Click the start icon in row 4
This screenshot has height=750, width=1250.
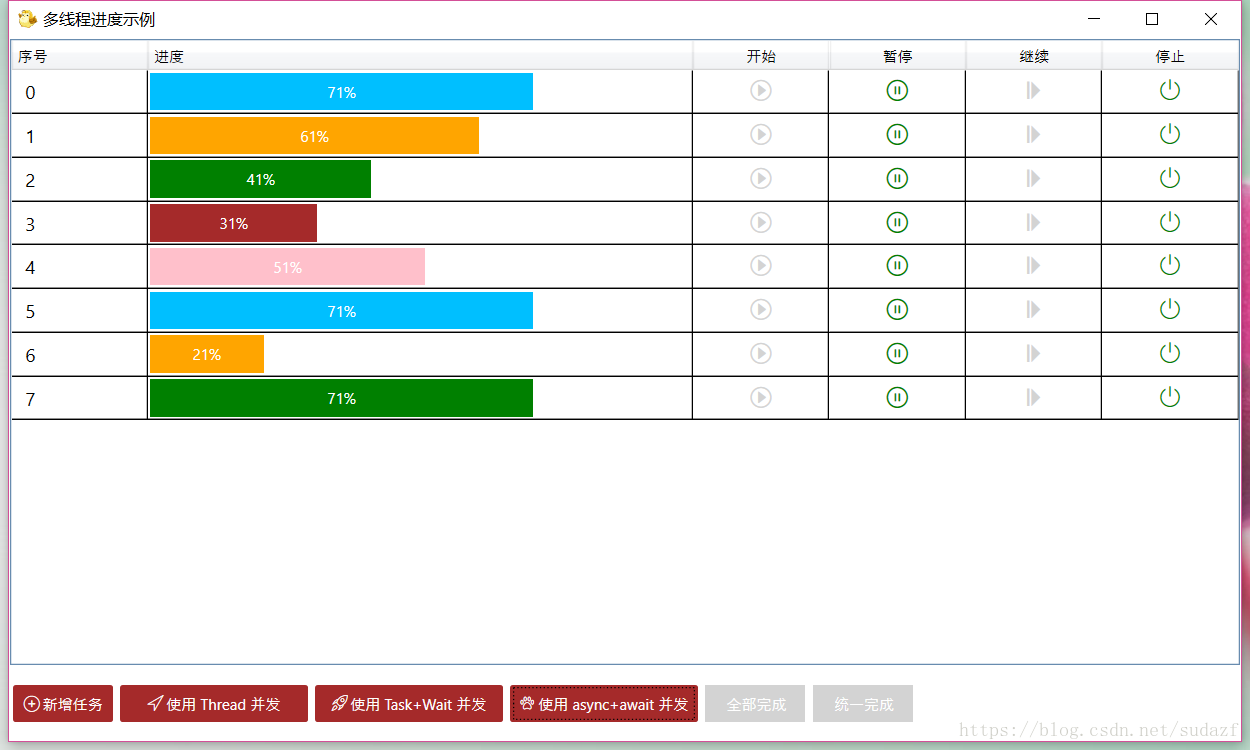(x=761, y=265)
